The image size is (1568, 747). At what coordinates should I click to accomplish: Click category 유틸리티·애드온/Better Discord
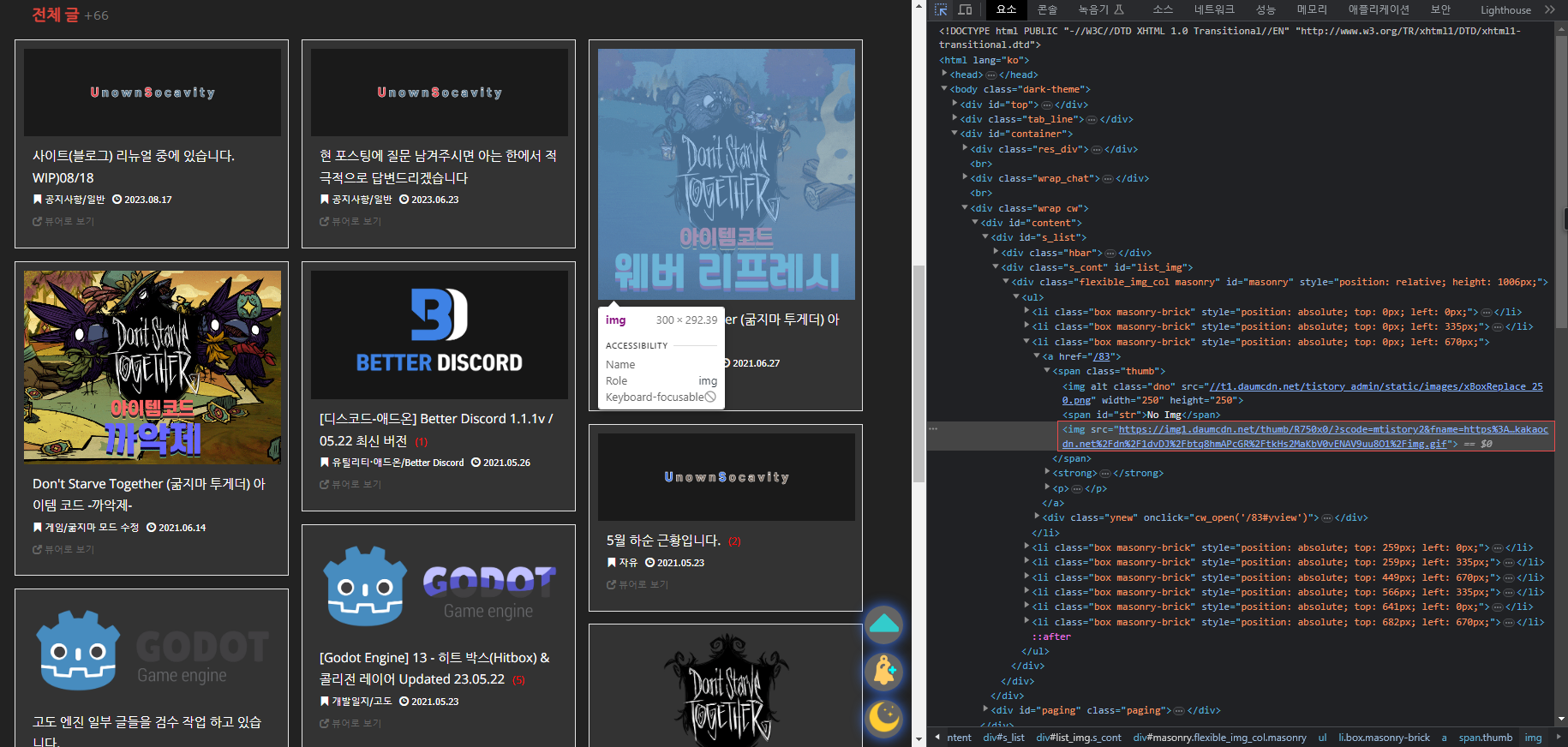398,463
